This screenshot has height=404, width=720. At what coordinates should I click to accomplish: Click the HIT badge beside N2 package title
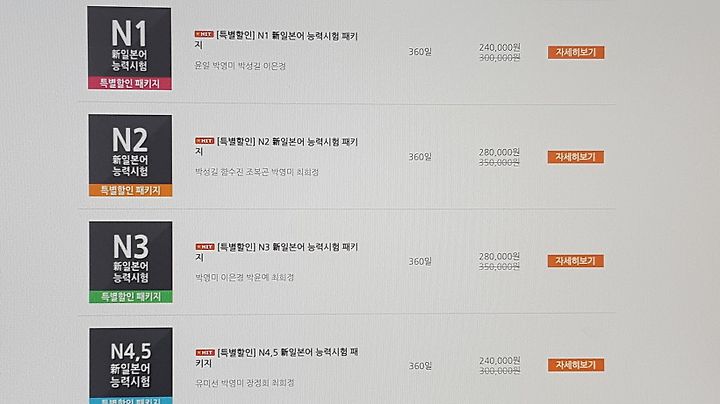204,141
